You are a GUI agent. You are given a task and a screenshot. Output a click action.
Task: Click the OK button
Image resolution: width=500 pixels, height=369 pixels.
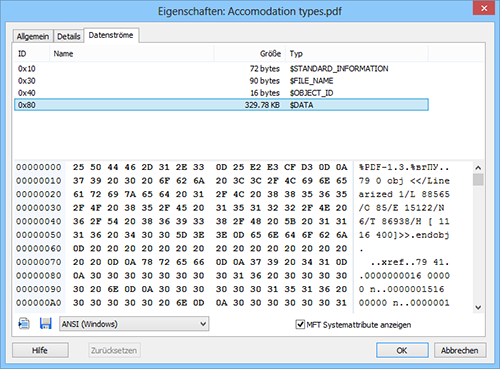point(402,350)
